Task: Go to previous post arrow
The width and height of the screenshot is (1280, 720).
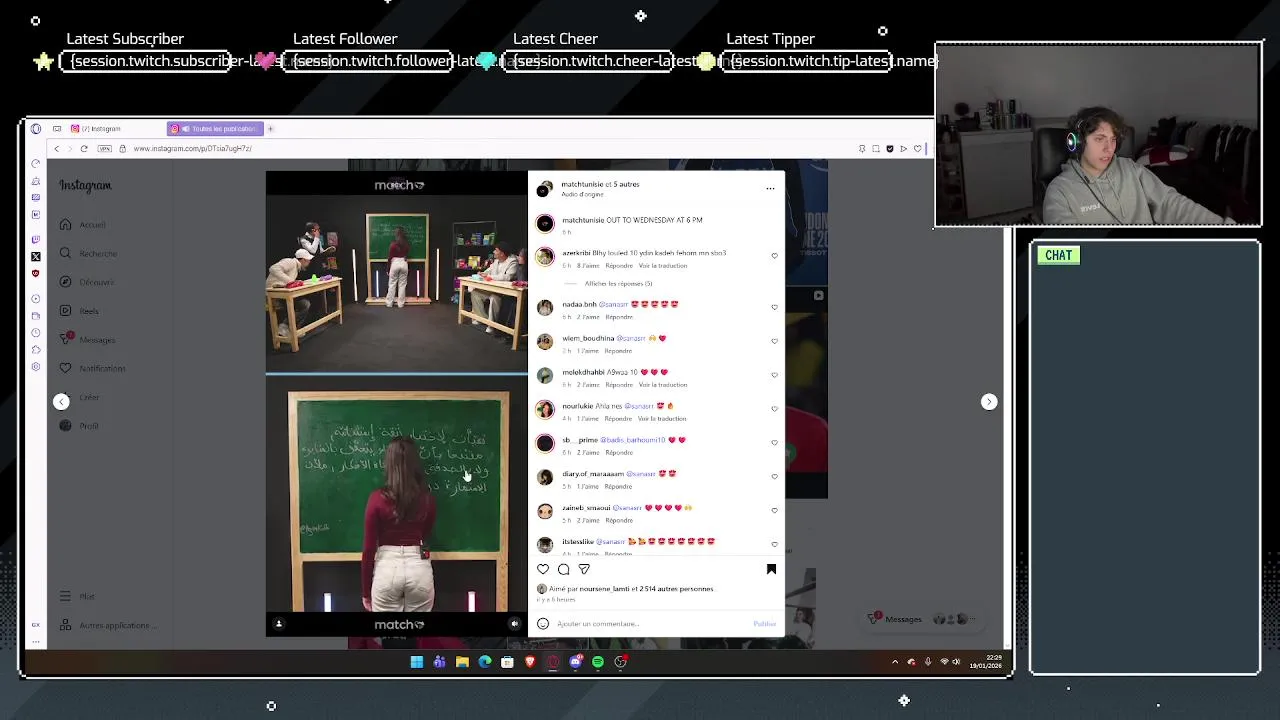Action: click(x=61, y=402)
